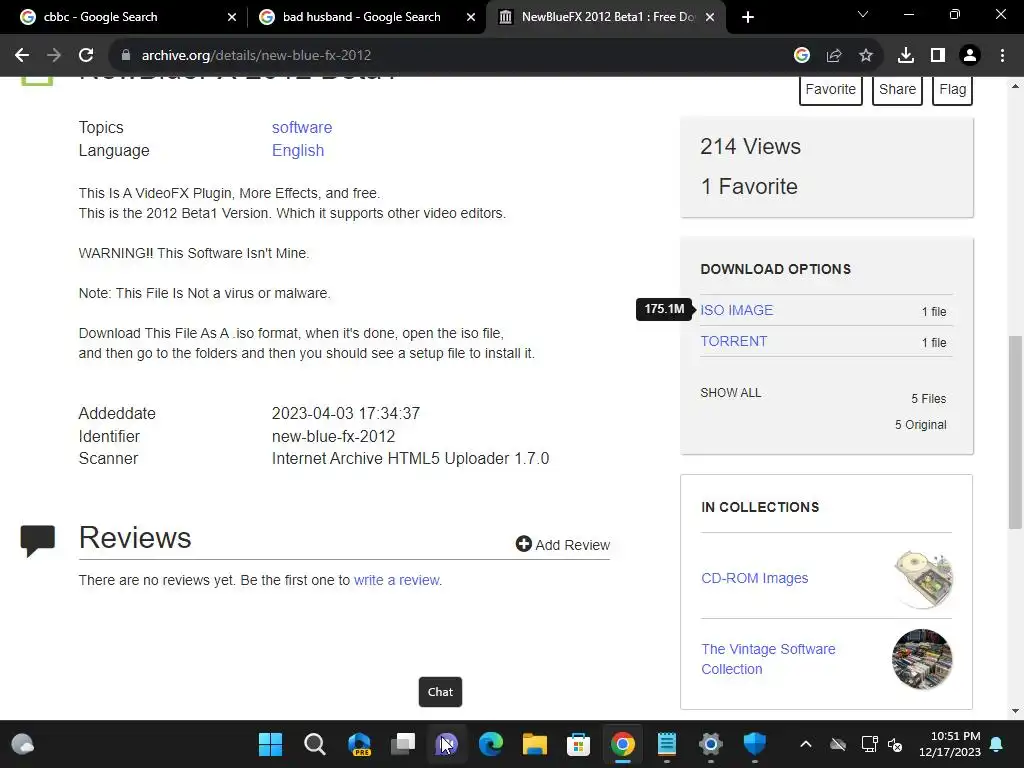Open taskbar Search icon
The height and width of the screenshot is (768, 1024).
[x=314, y=744]
